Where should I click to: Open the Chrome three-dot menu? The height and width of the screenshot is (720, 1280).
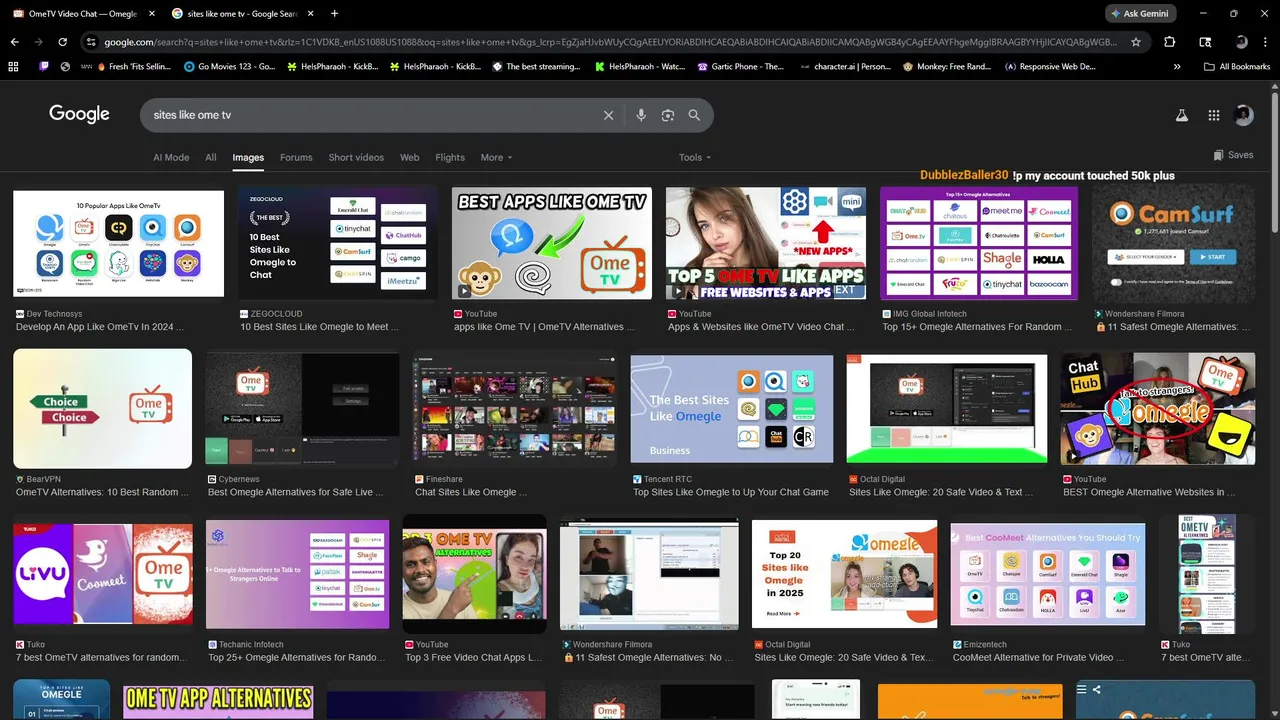point(1266,42)
